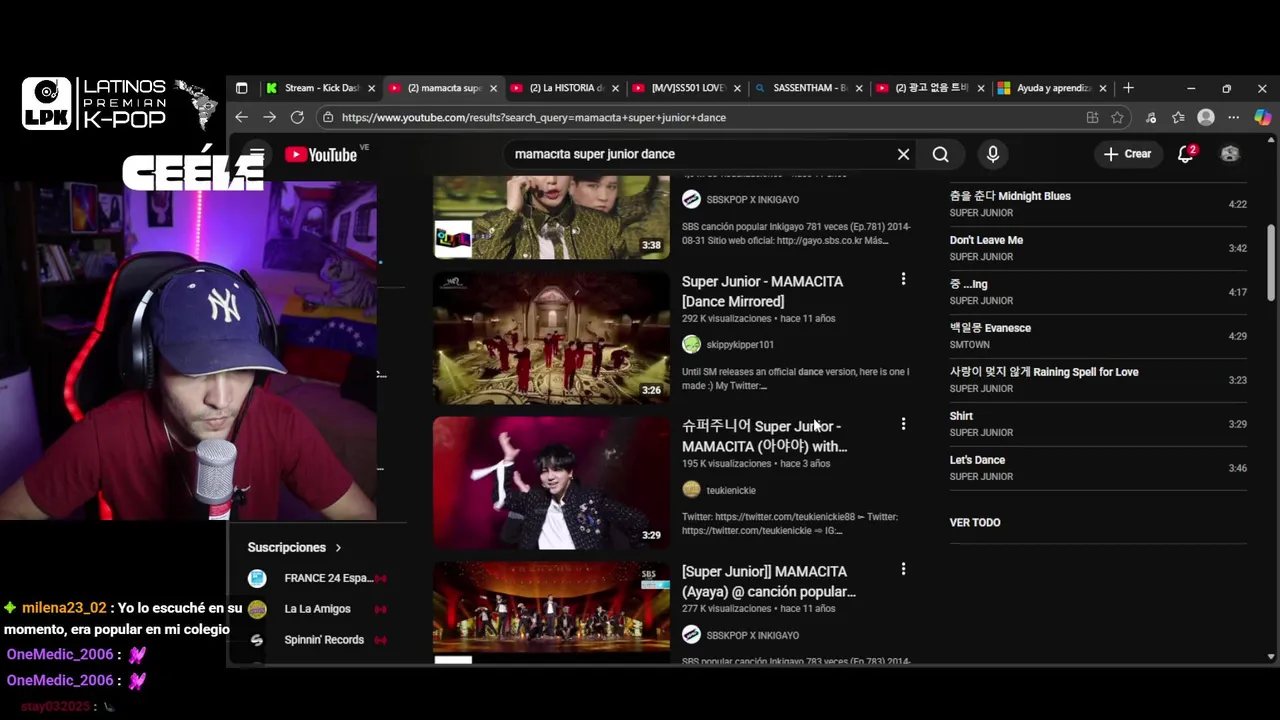The height and width of the screenshot is (720, 1280).
Task: Open skippykipper101 channel name
Action: point(740,344)
